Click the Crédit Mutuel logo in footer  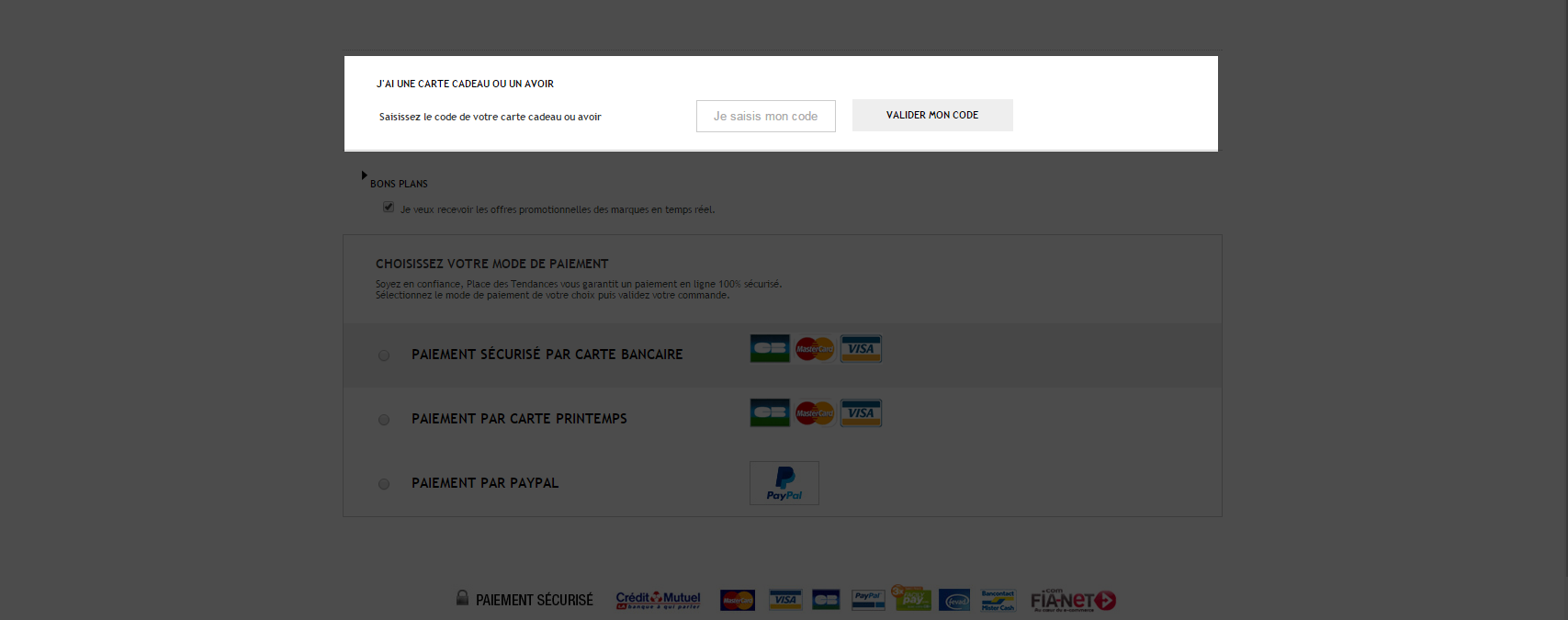(x=658, y=600)
